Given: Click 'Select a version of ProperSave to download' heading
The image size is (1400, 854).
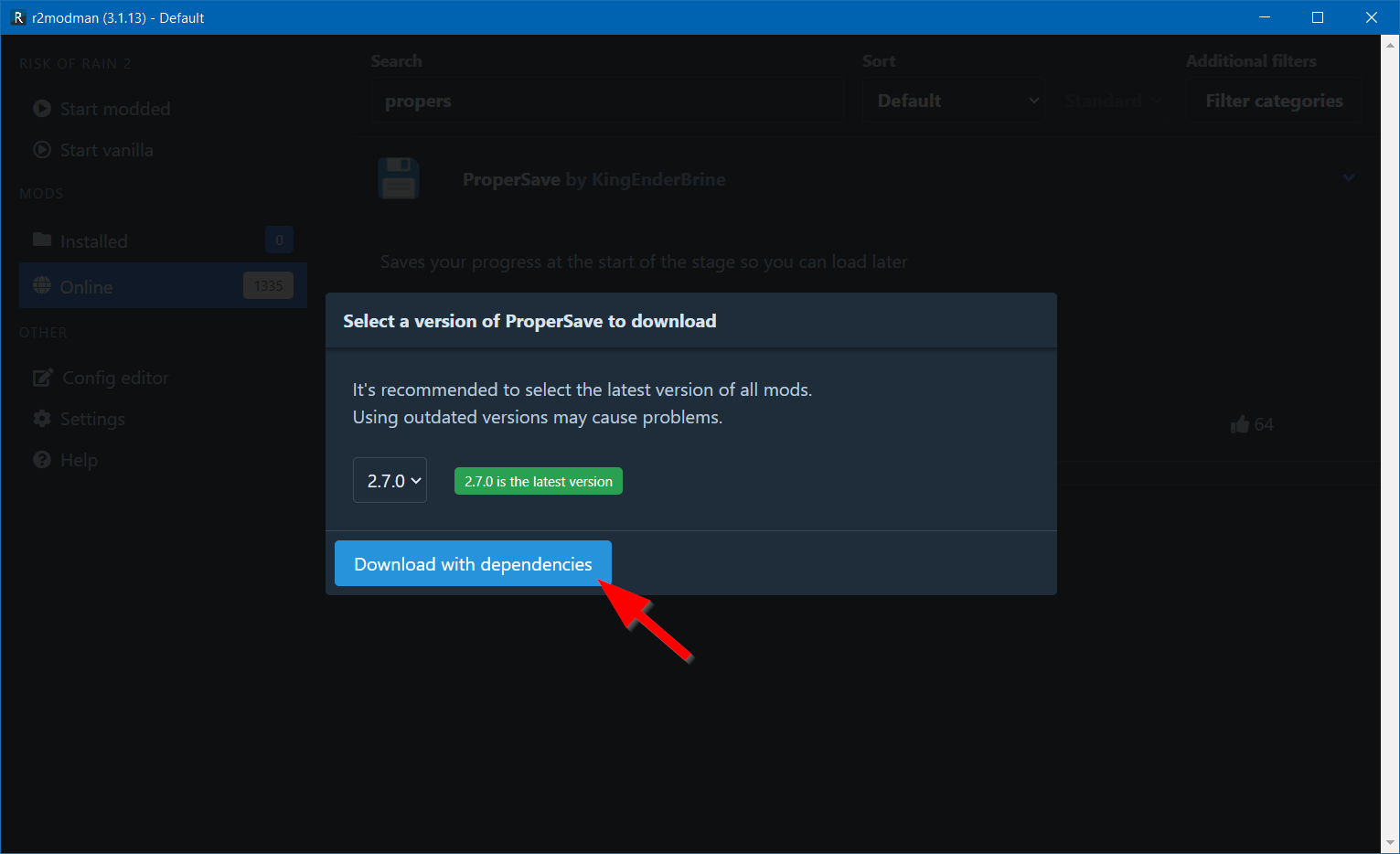Looking at the screenshot, I should click(529, 321).
